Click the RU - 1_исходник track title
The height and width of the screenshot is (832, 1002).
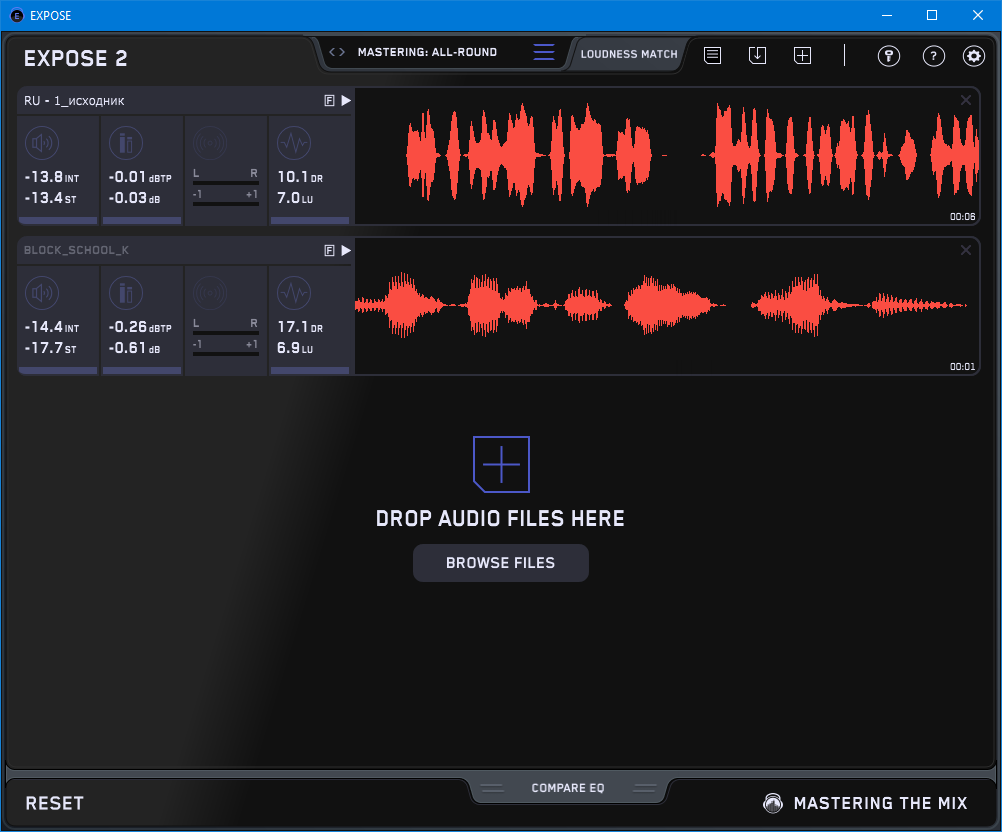pyautogui.click(x=74, y=101)
